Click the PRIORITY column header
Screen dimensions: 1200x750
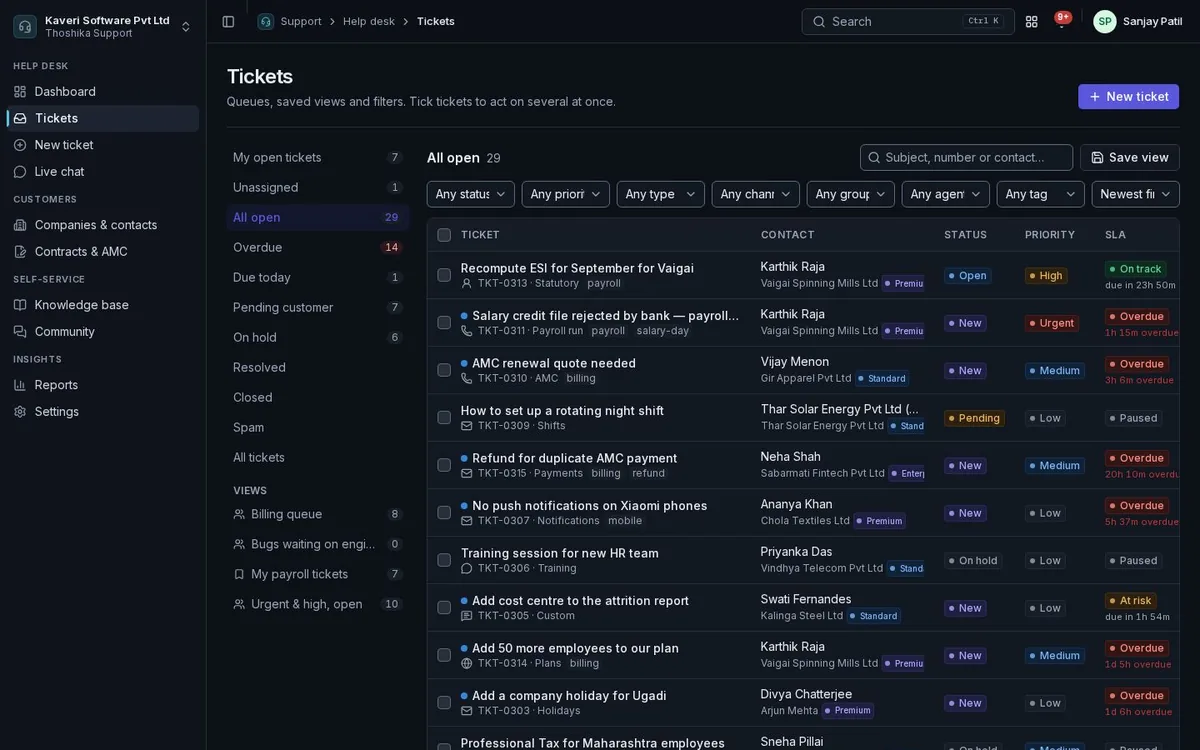1050,235
